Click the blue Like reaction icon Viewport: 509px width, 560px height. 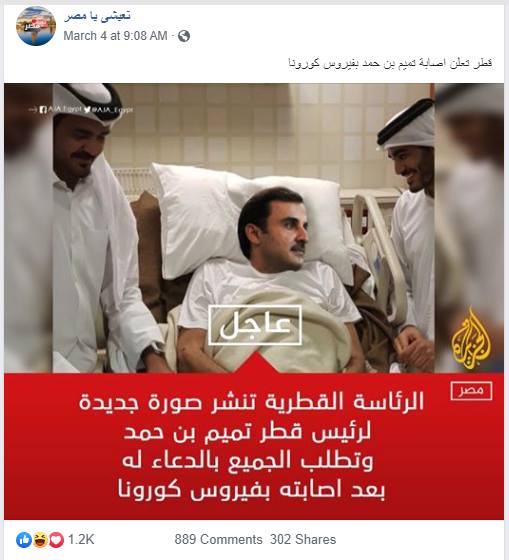pos(24,540)
